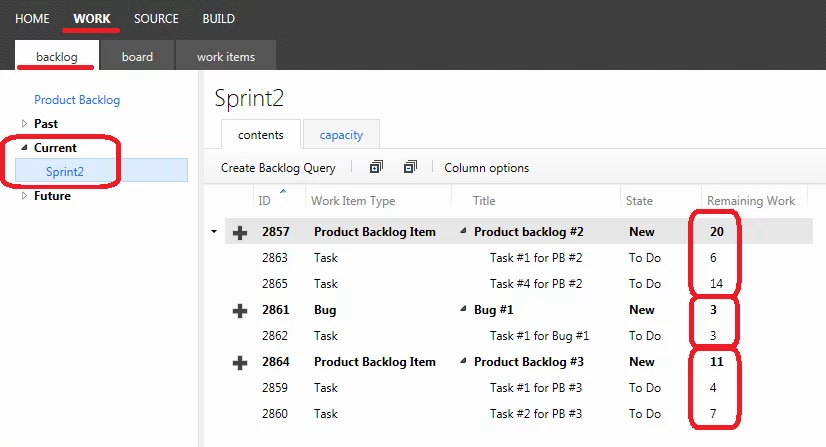Expand the Future iterations node
826x447 pixels.
click(24, 196)
